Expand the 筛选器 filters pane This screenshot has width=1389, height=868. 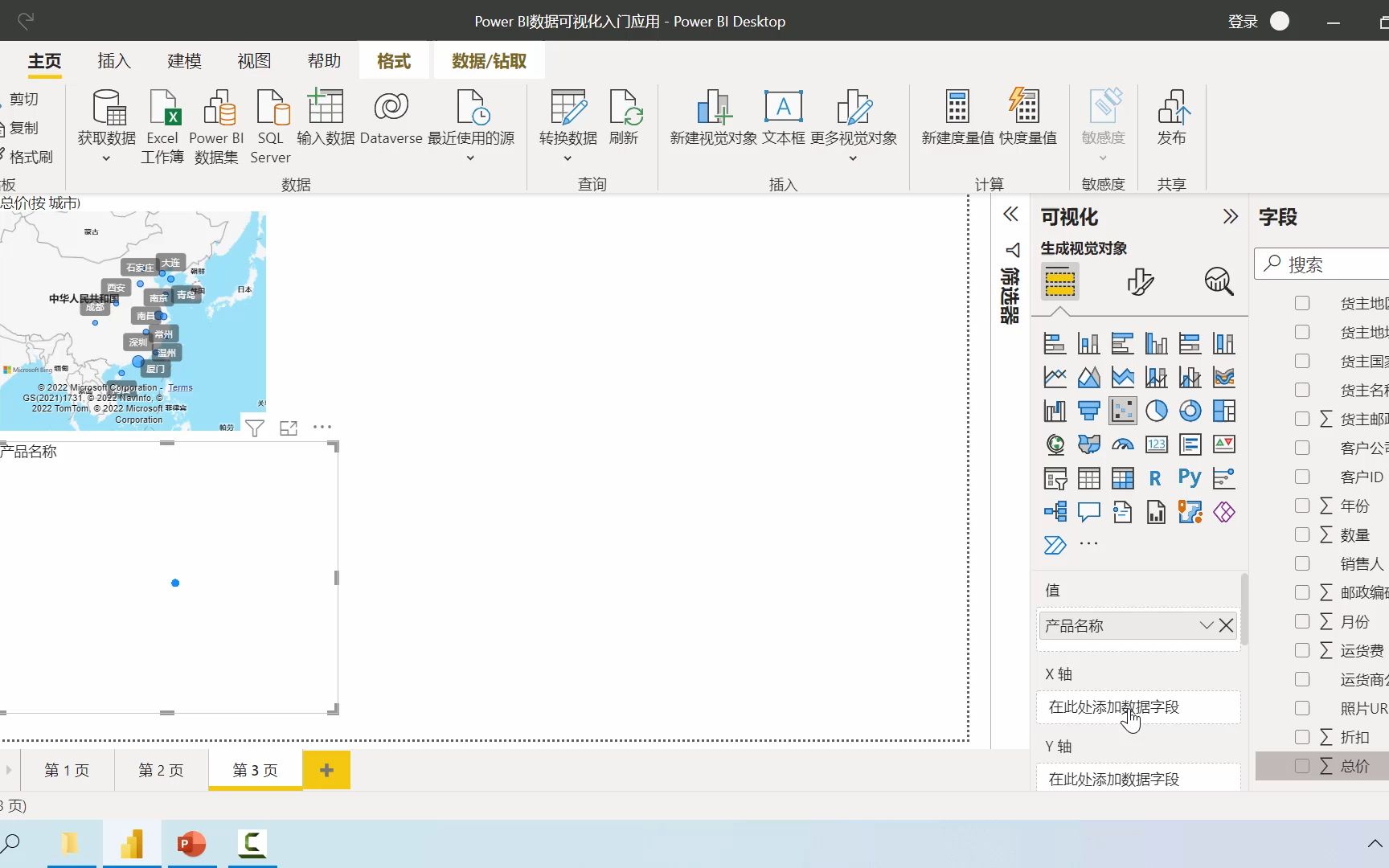1010,214
